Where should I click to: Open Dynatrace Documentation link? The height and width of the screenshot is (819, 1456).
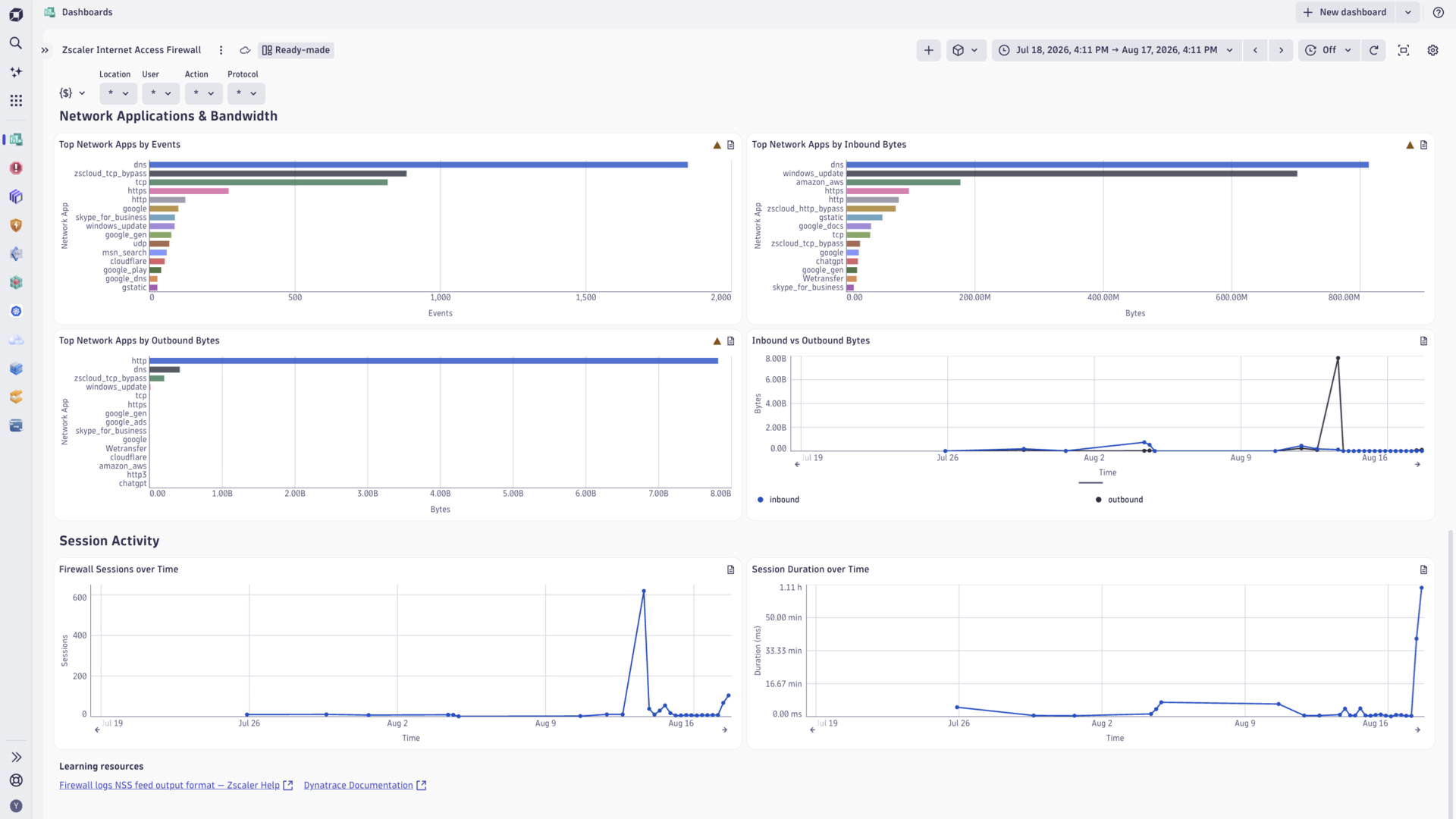(x=365, y=786)
